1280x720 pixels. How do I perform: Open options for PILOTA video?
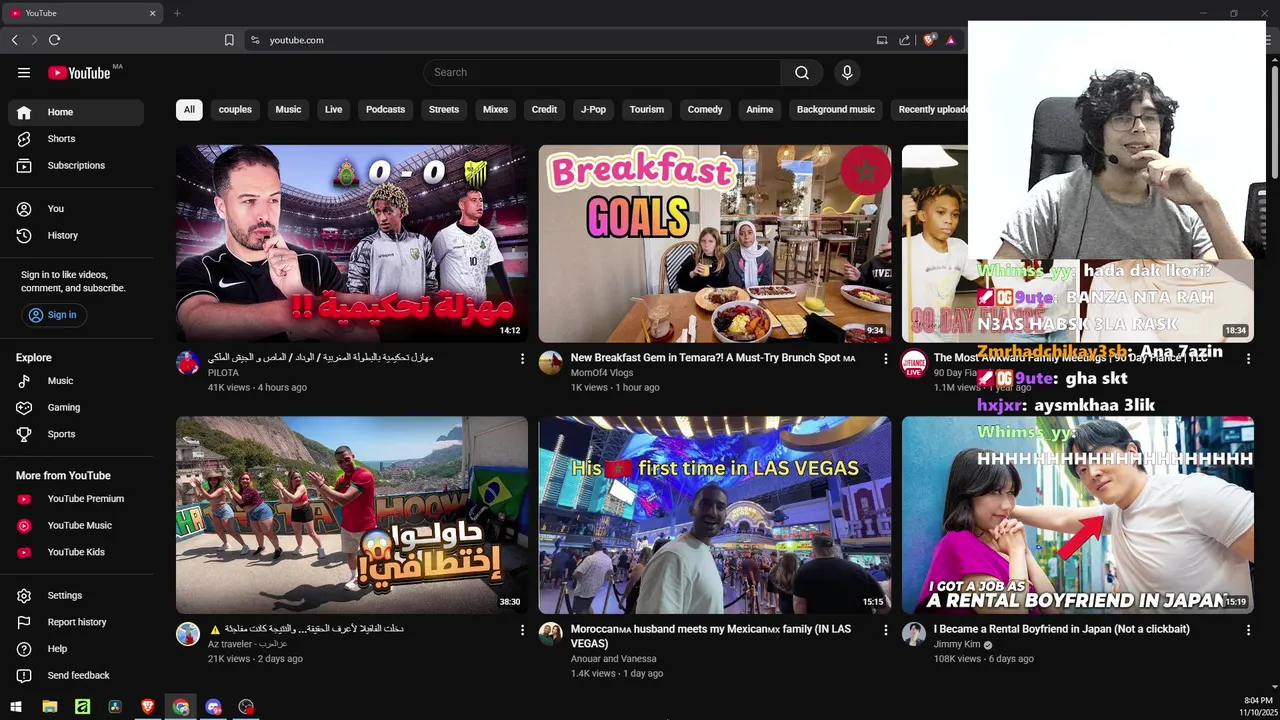522,358
